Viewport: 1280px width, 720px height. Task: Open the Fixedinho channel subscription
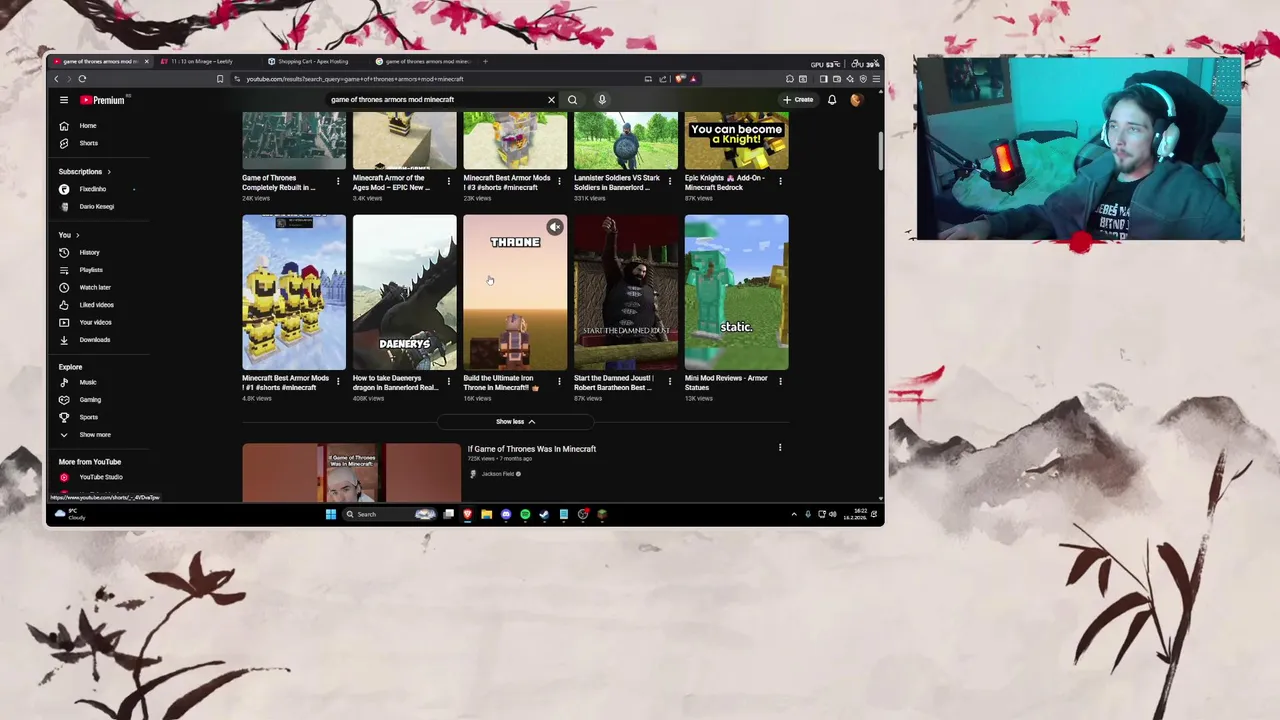pyautogui.click(x=92, y=189)
